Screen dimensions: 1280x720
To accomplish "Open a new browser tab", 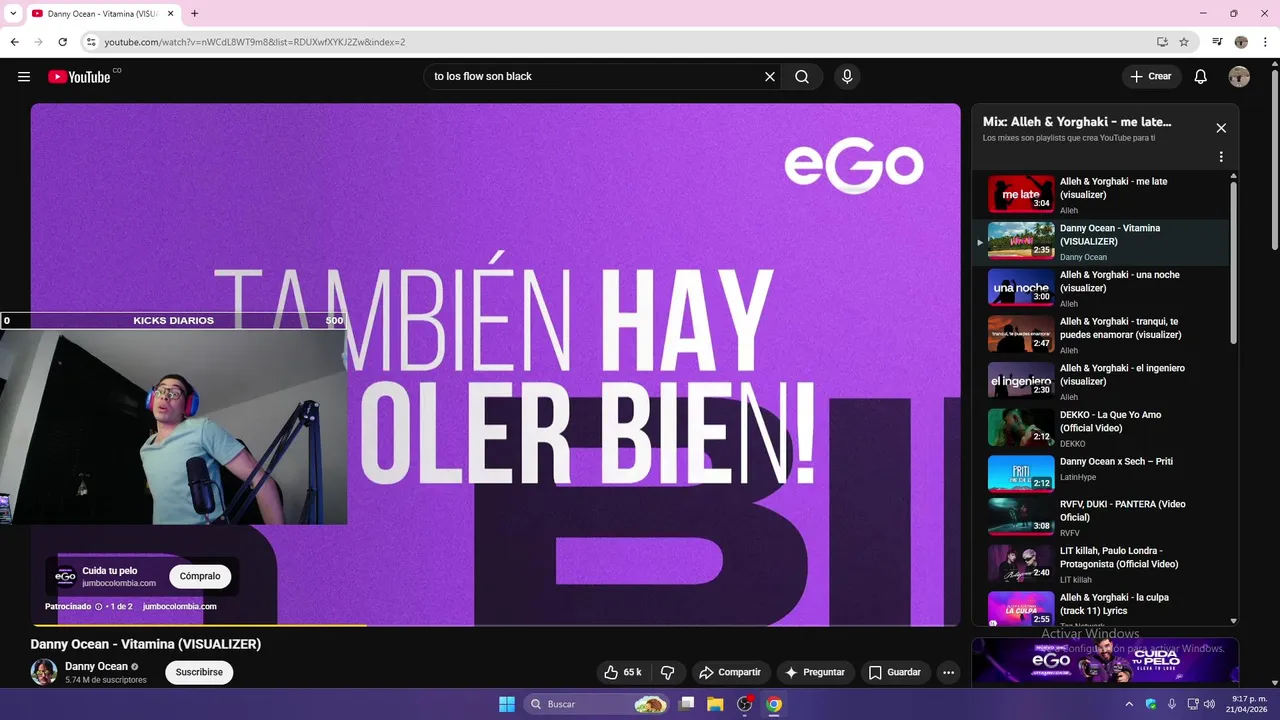I will [x=194, y=14].
